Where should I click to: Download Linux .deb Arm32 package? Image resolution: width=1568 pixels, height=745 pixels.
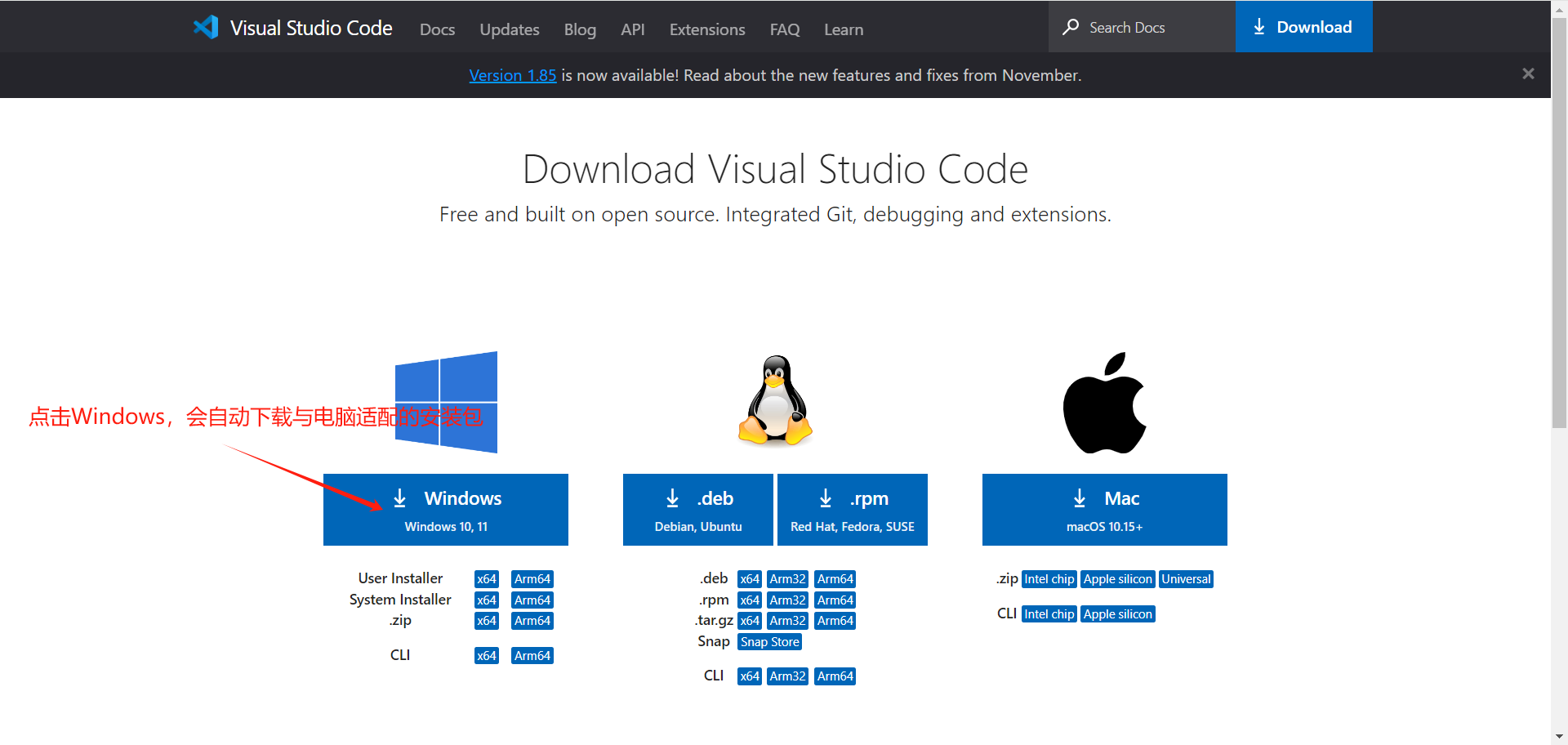coord(788,579)
